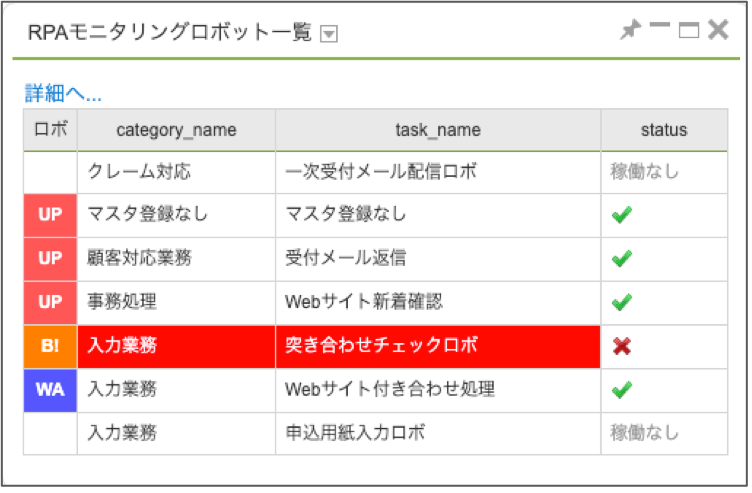Click the UP badge for 事務処理 row
This screenshot has width=752, height=493.
tap(50, 301)
